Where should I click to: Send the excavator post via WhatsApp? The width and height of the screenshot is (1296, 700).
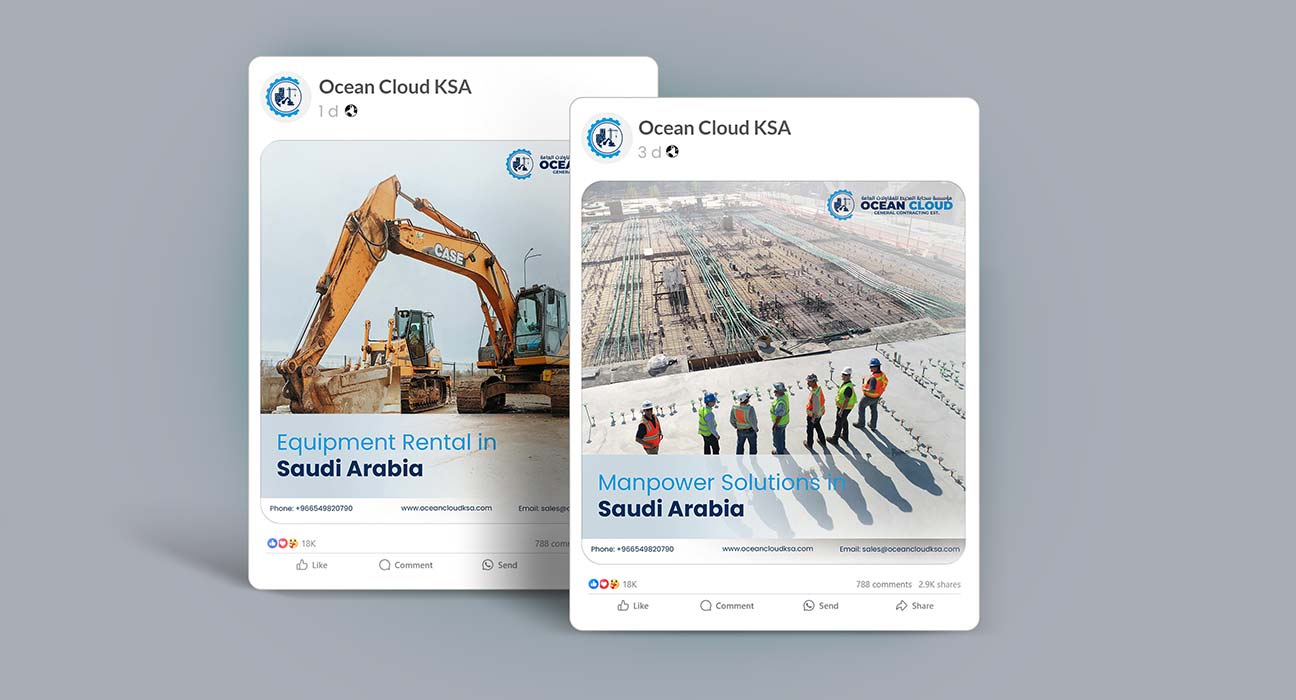point(499,565)
